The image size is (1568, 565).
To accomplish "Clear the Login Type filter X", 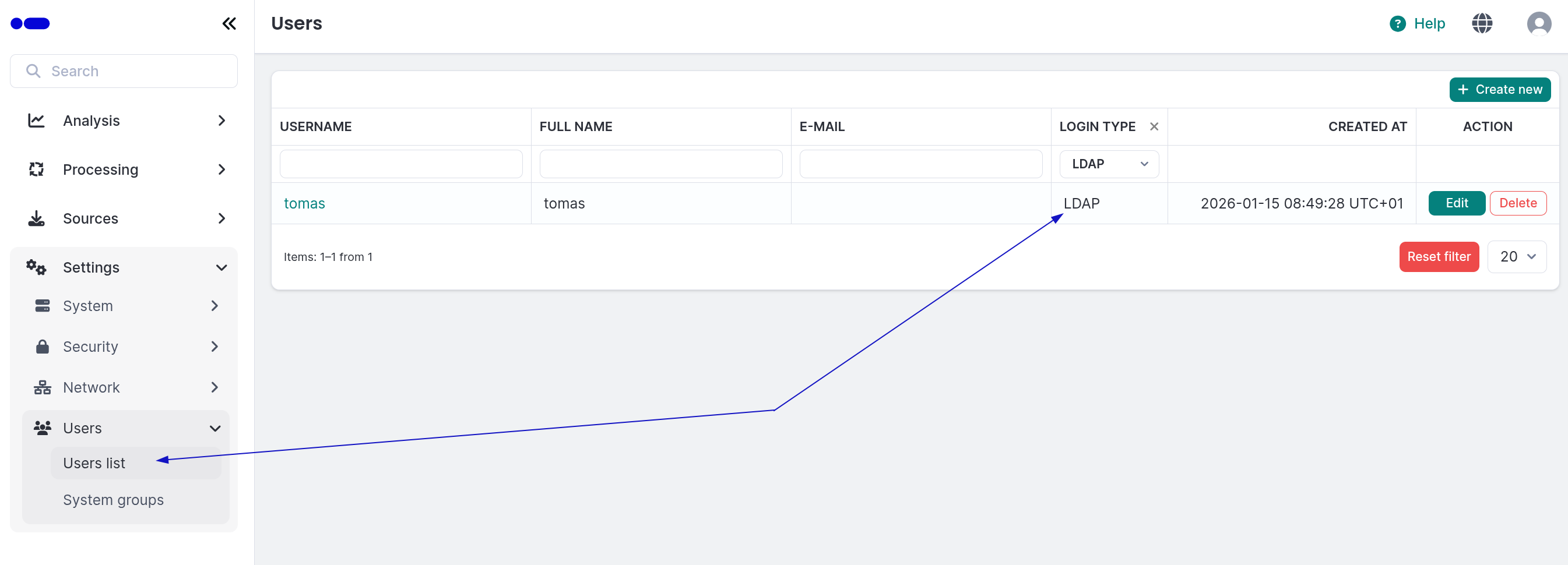I will tap(1154, 126).
